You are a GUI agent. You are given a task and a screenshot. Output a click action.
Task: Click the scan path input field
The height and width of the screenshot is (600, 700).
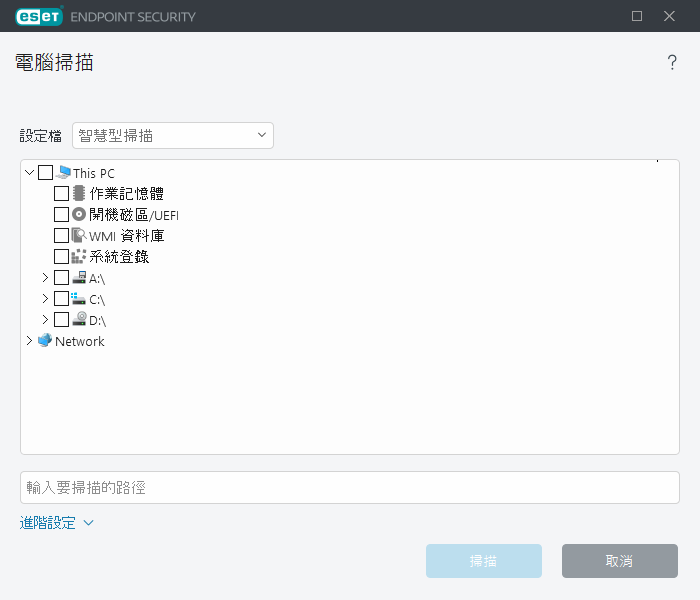pyautogui.click(x=350, y=488)
